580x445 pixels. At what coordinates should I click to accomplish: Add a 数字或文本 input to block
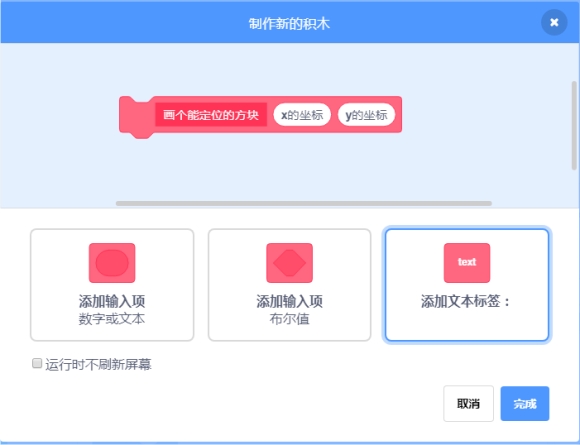pos(112,285)
